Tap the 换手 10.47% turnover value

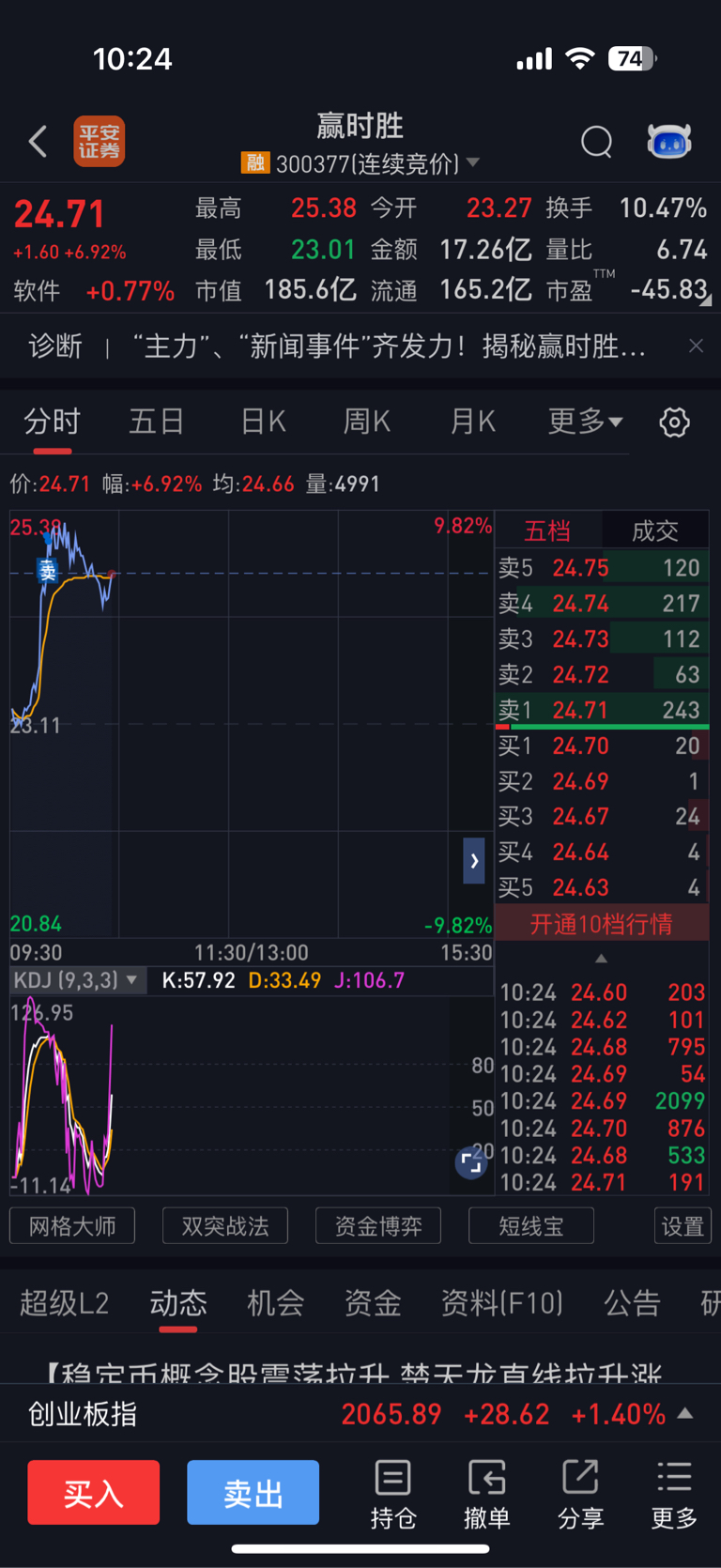(626, 208)
